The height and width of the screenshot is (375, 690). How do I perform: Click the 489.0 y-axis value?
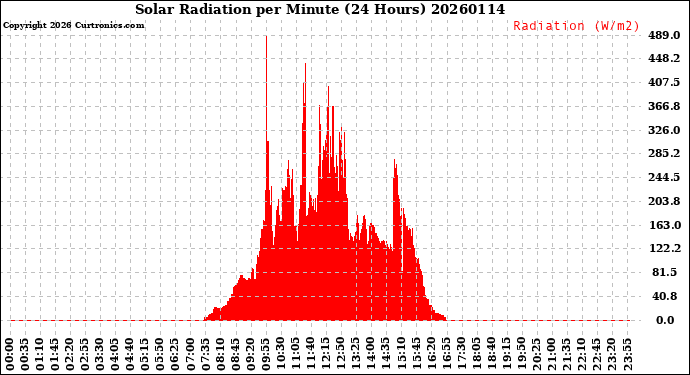tap(664, 35)
